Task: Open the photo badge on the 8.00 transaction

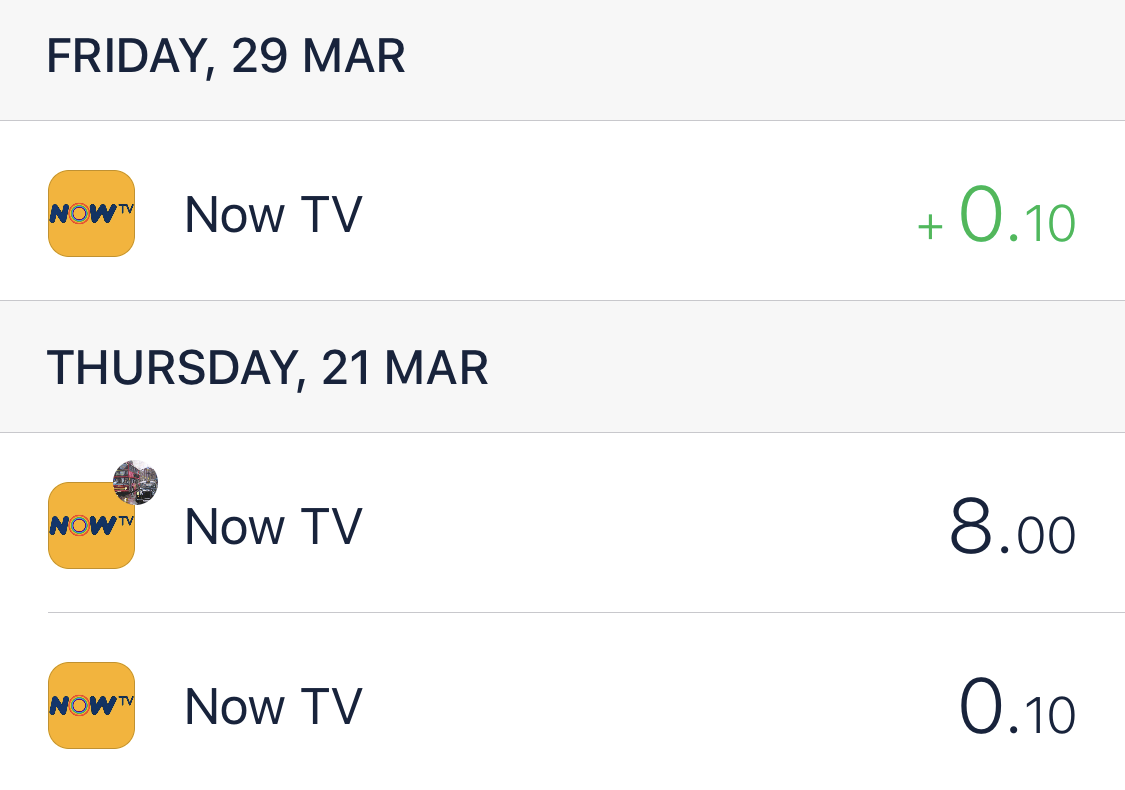Action: coord(136,483)
